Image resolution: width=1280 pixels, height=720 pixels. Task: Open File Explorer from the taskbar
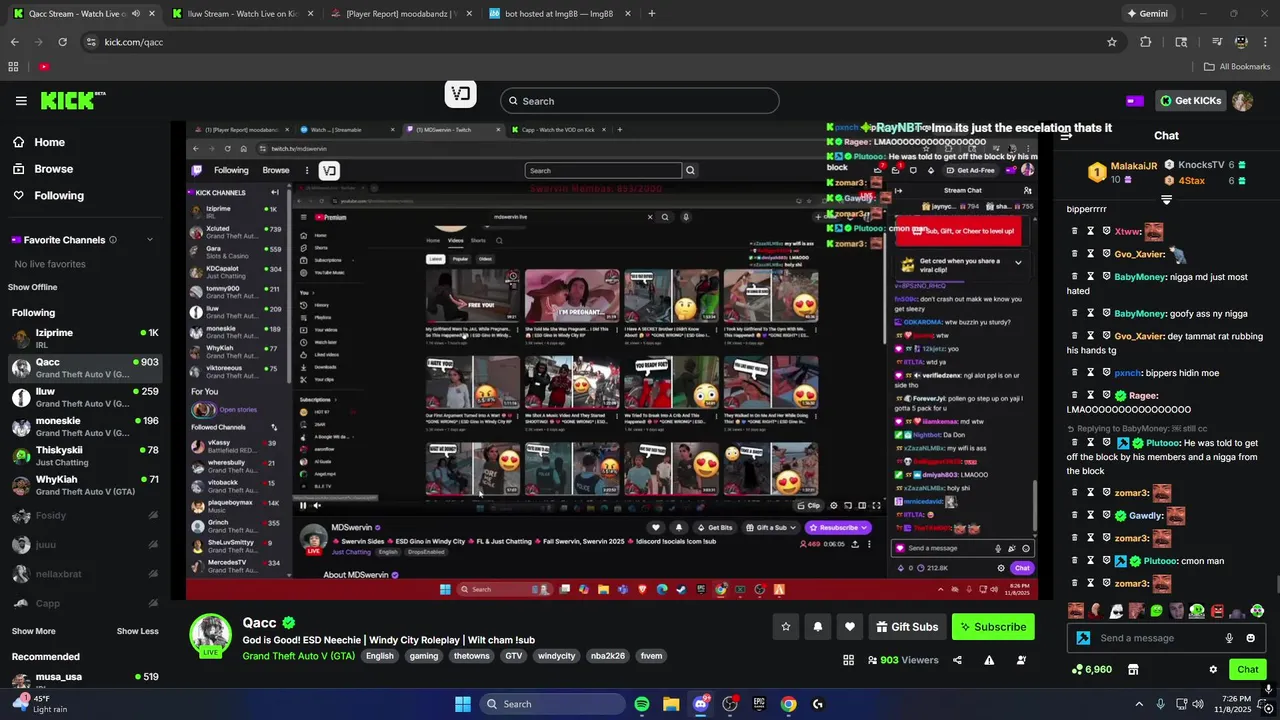click(x=671, y=704)
